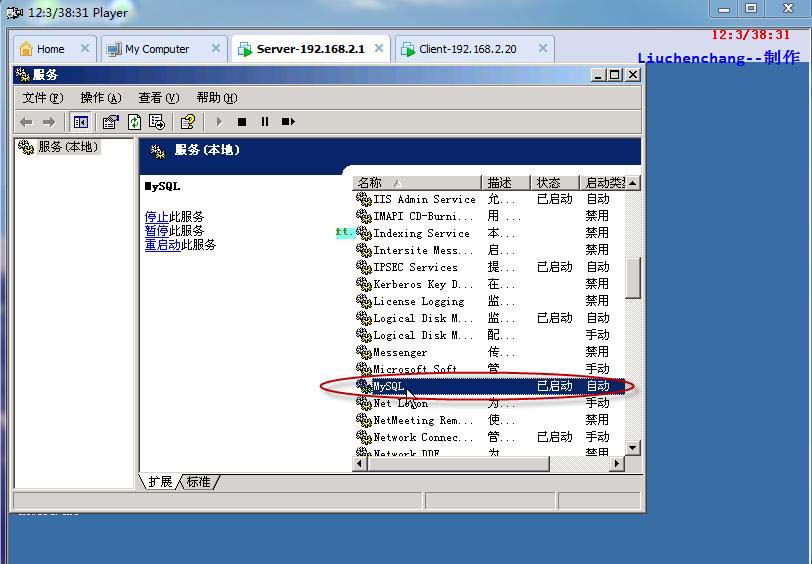Click the Forward arrow in Services toolbar
Viewport: 812px width, 564px height.
pyautogui.click(x=49, y=122)
